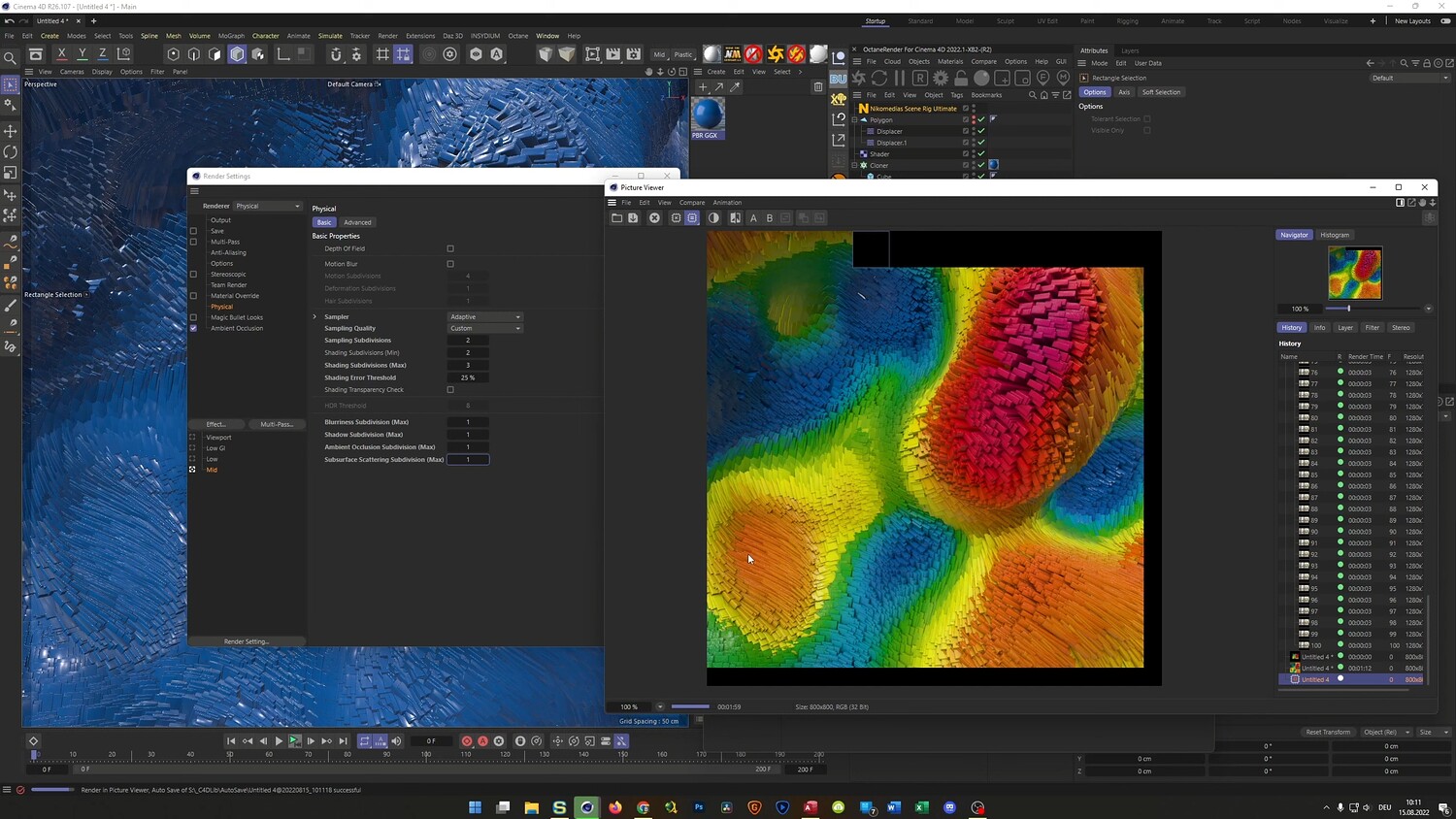Toggle the Save checkbox in Render Settings
Screen dimensions: 1456x819
tap(193, 231)
